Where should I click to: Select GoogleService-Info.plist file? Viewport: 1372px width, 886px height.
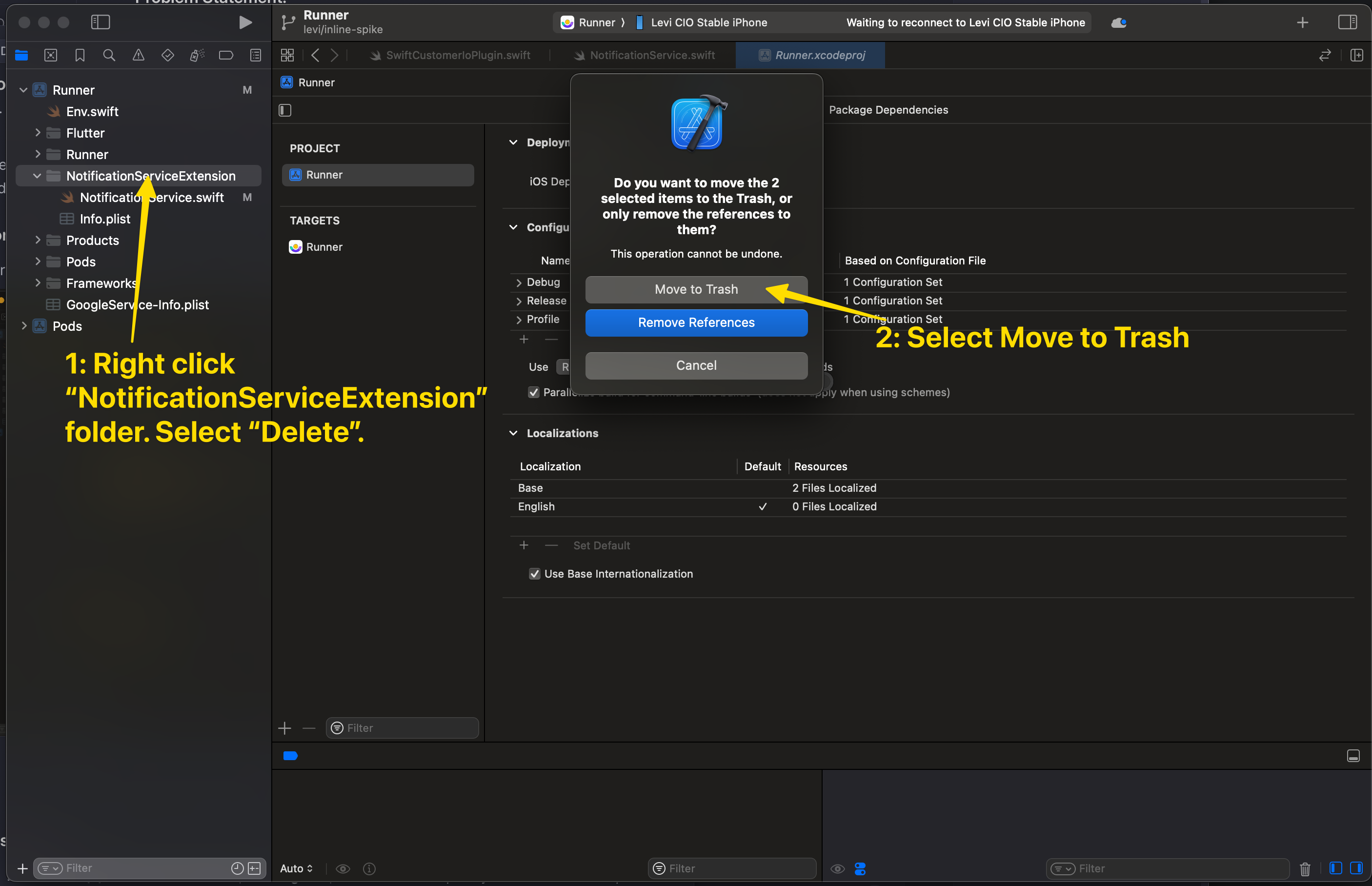[138, 304]
